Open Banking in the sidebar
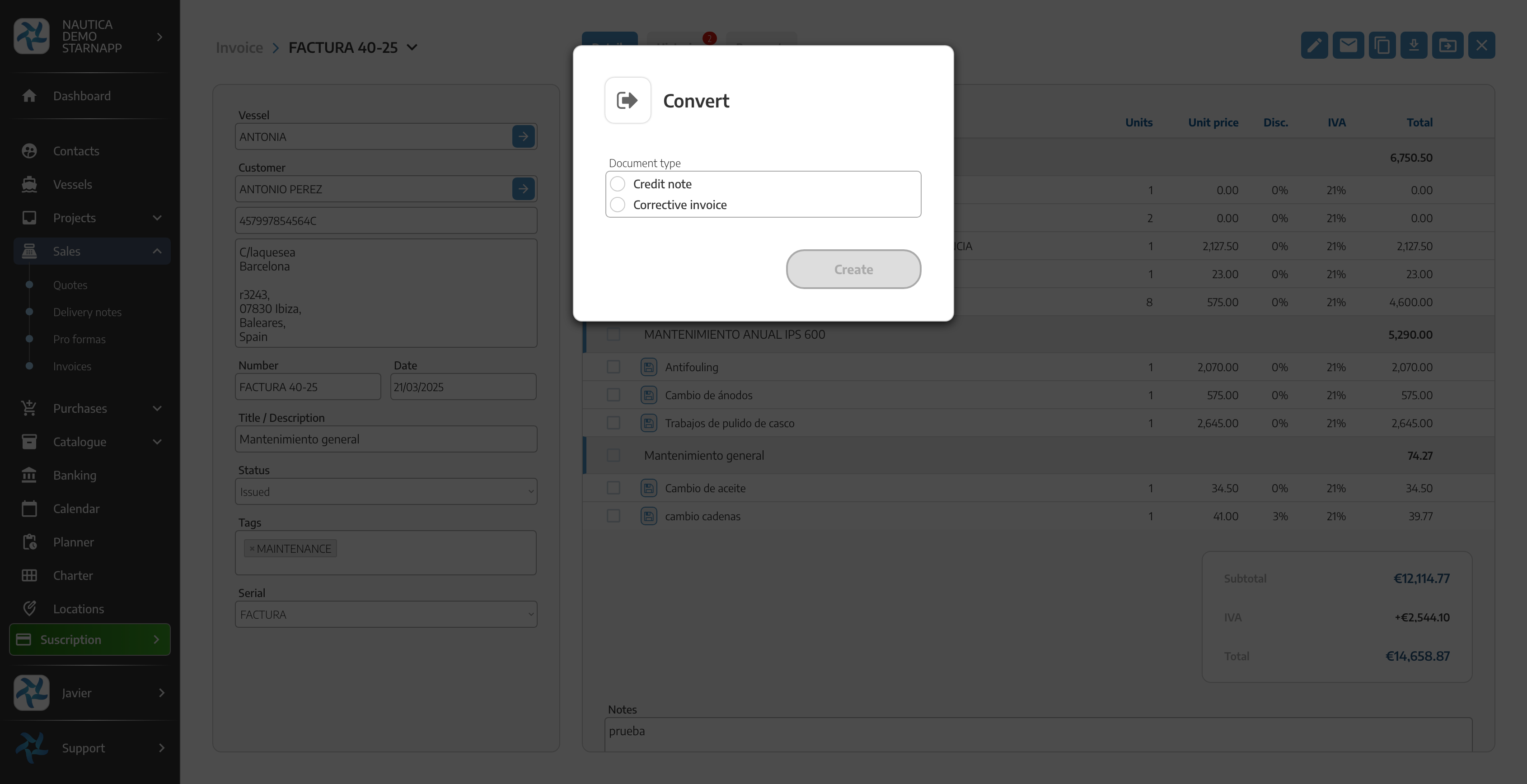Image resolution: width=1527 pixels, height=784 pixels. tap(75, 475)
